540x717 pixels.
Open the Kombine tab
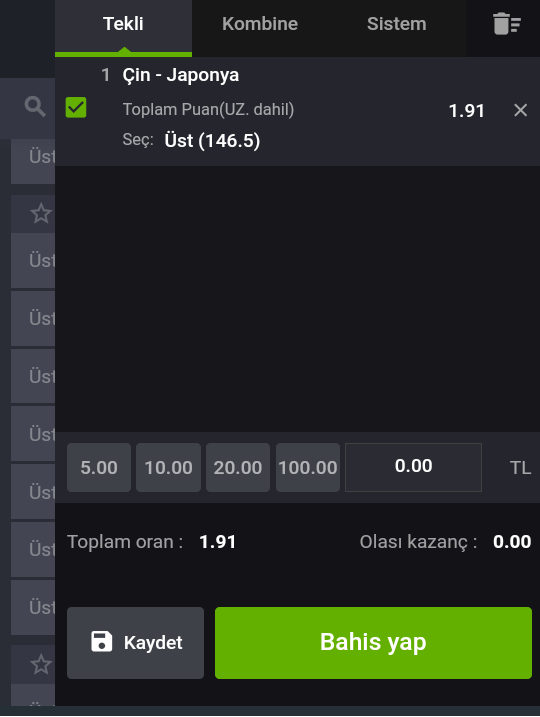[x=260, y=26]
